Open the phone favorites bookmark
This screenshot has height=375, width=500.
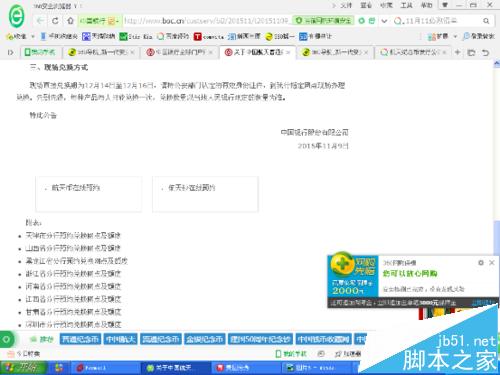click(x=59, y=36)
